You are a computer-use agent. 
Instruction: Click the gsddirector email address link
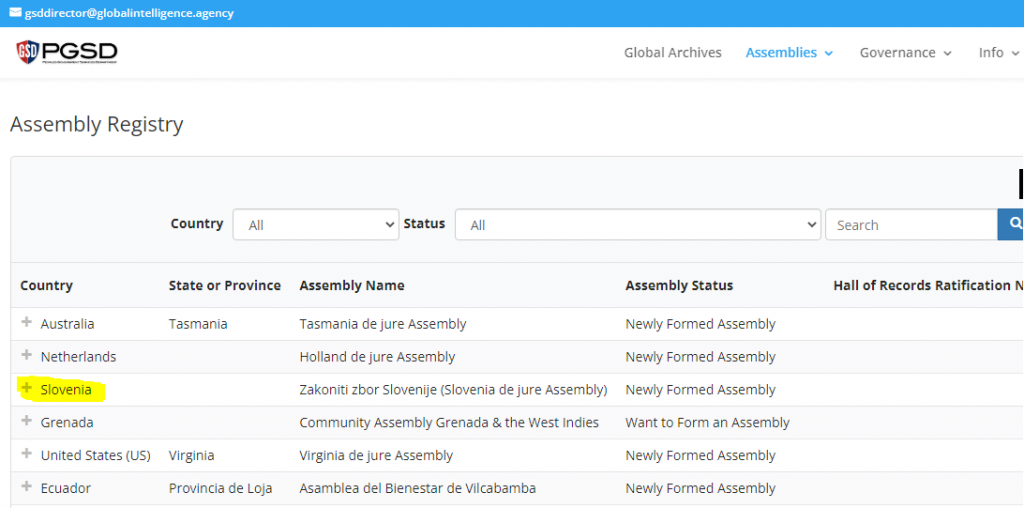129,13
